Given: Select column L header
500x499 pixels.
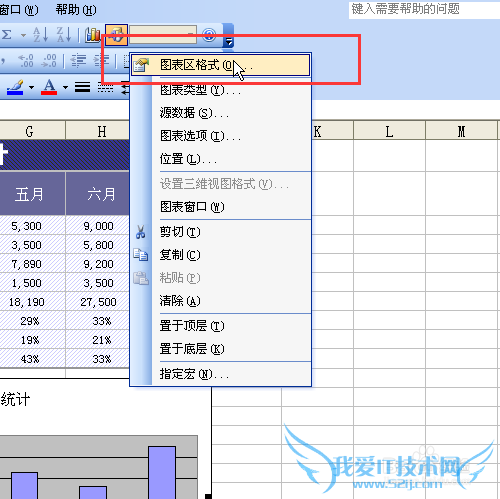Looking at the screenshot, I should point(389,130).
